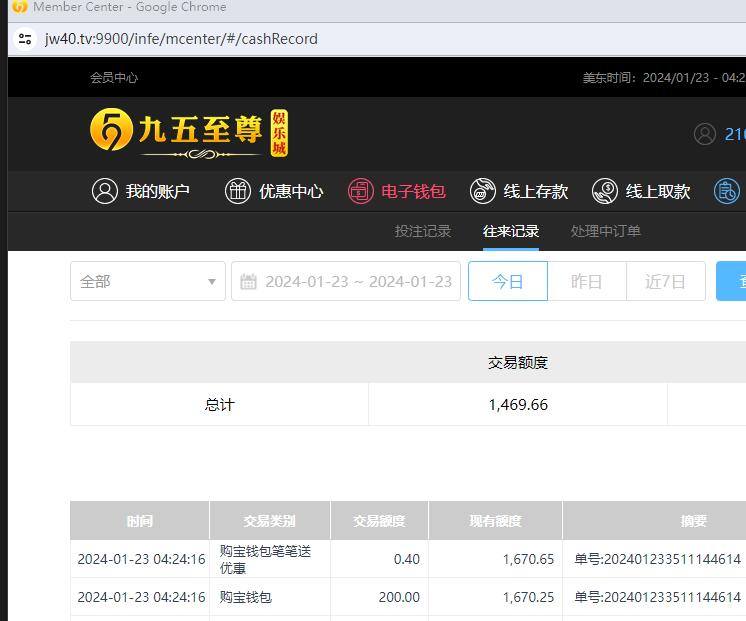
Task: Click 购宝钱包笔笔送优惠 transaction type cell
Action: tap(270, 559)
